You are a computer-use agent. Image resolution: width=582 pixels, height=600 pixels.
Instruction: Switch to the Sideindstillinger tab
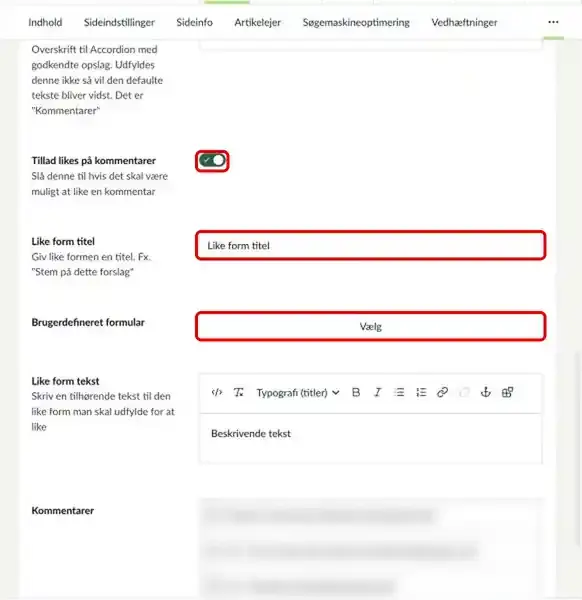coord(119,23)
